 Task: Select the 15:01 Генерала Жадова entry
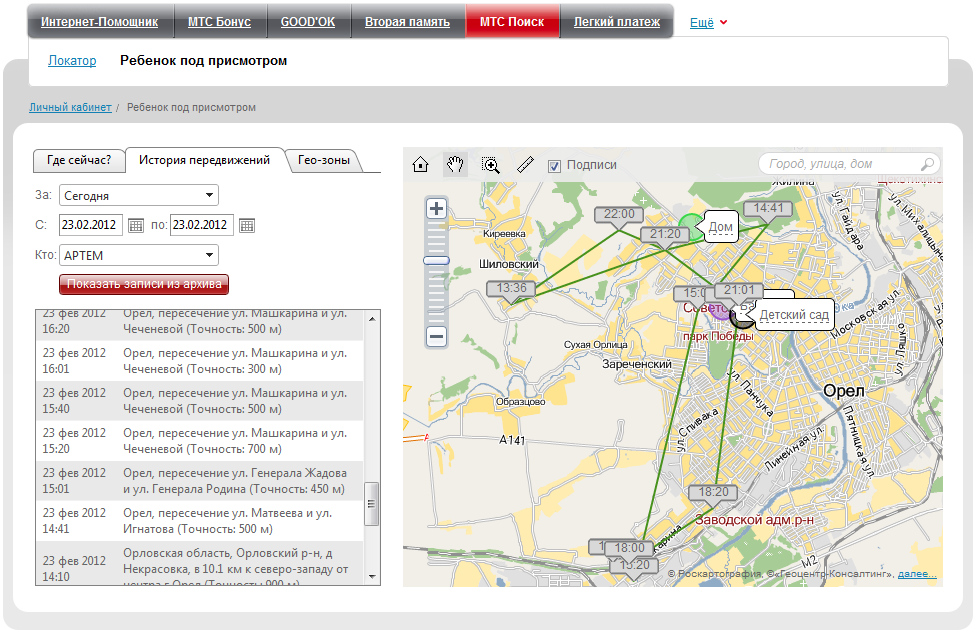coord(200,481)
